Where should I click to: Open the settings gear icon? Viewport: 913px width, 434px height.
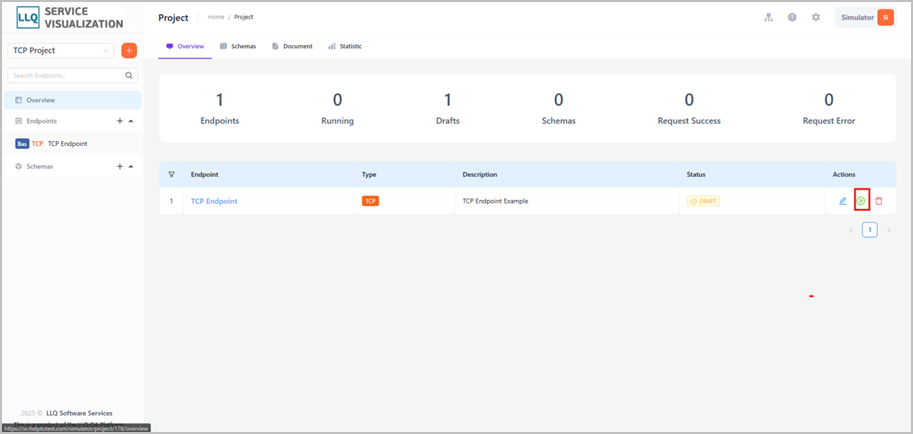tap(816, 17)
